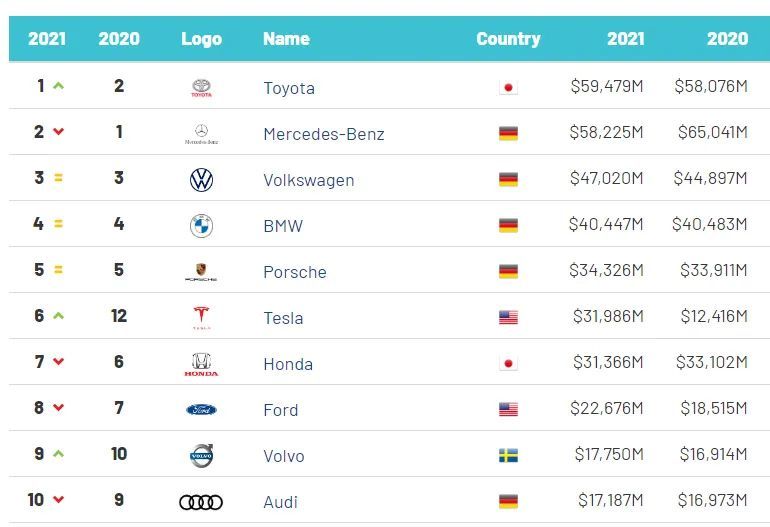Click Sweden flag in Volvo row
This screenshot has width=770, height=527.
point(508,456)
